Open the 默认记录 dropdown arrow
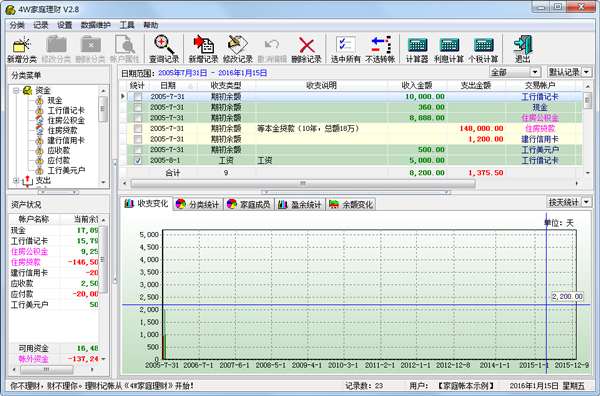Image resolution: width=600 pixels, height=396 pixels. [587, 72]
